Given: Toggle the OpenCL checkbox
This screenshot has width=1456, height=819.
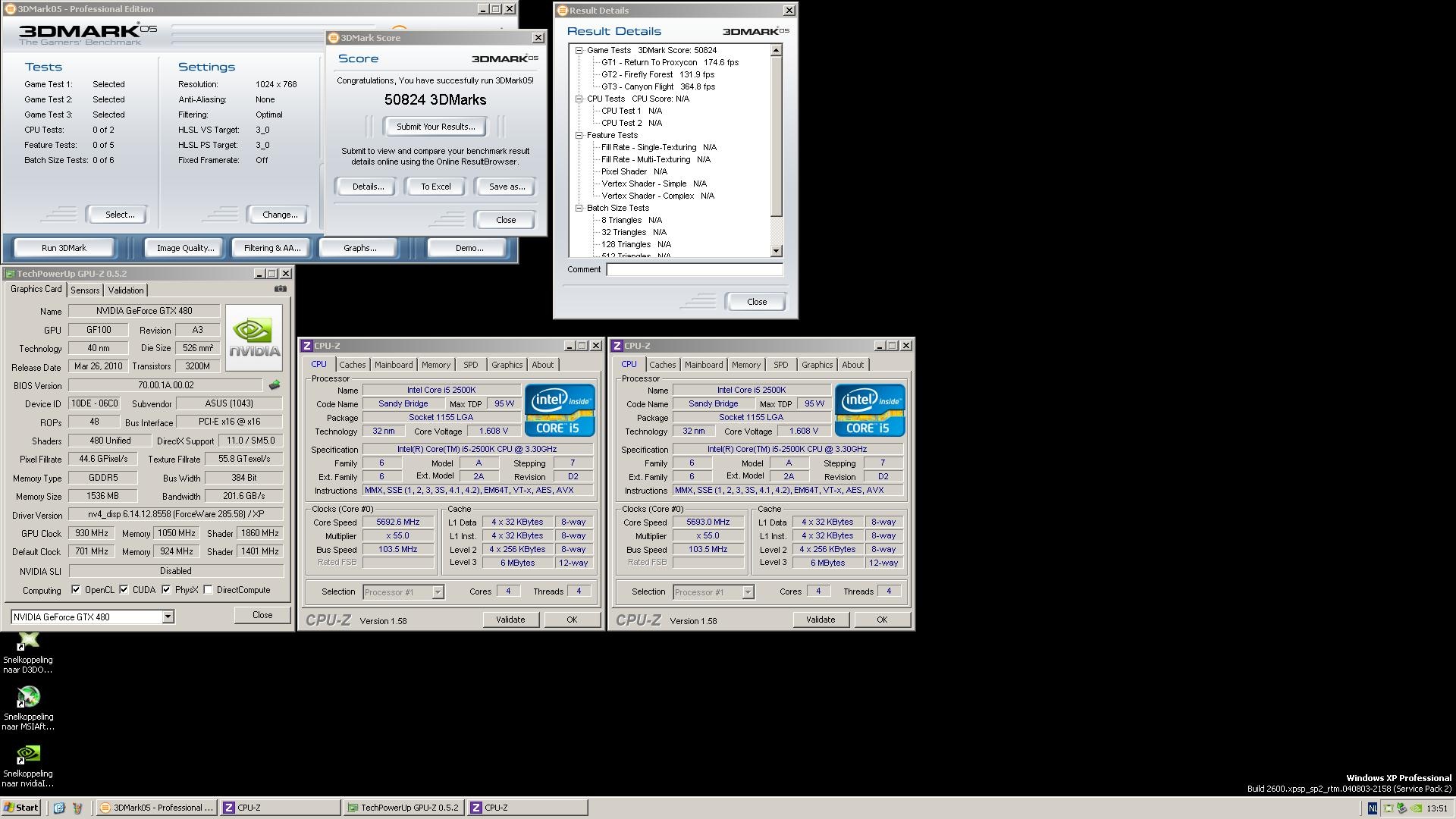Looking at the screenshot, I should 76,590.
